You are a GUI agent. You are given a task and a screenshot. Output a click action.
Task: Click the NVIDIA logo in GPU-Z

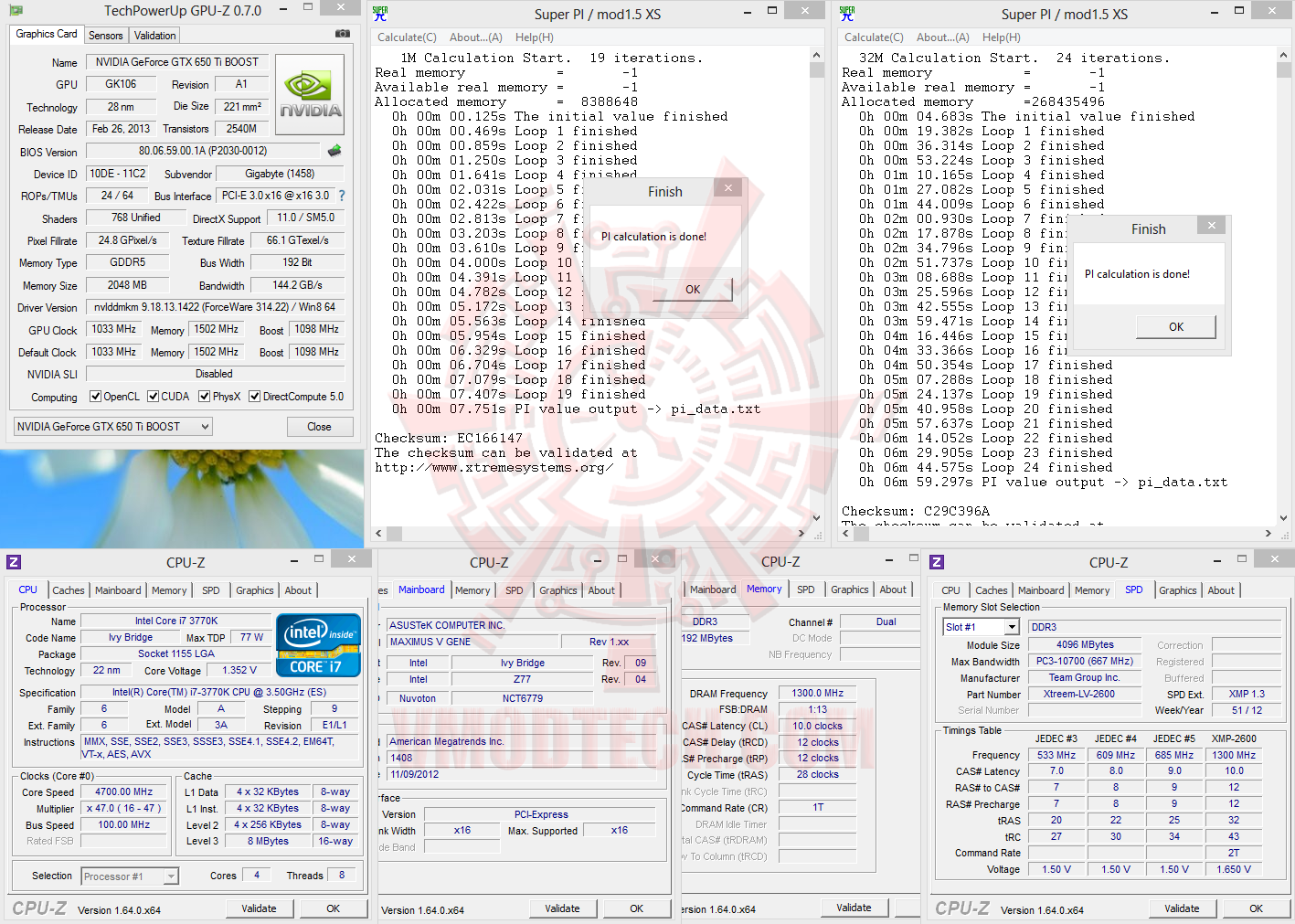tap(310, 95)
